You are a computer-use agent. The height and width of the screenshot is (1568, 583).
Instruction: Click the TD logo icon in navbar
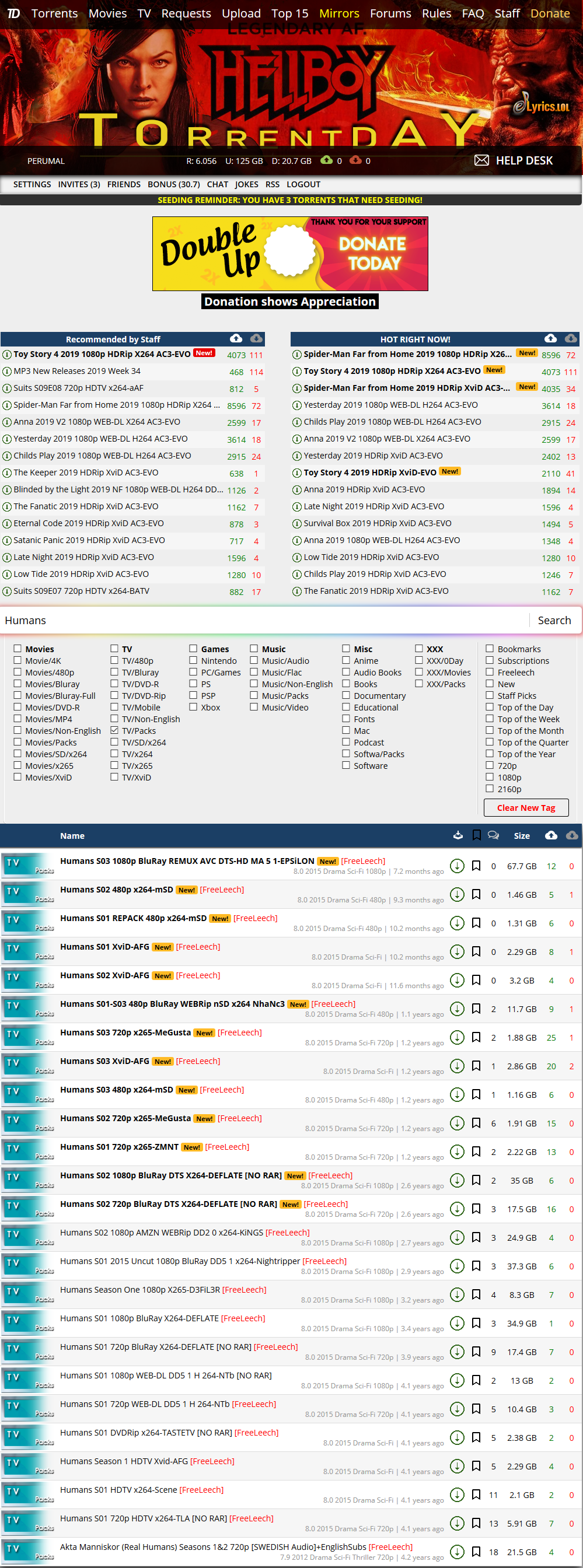click(13, 13)
